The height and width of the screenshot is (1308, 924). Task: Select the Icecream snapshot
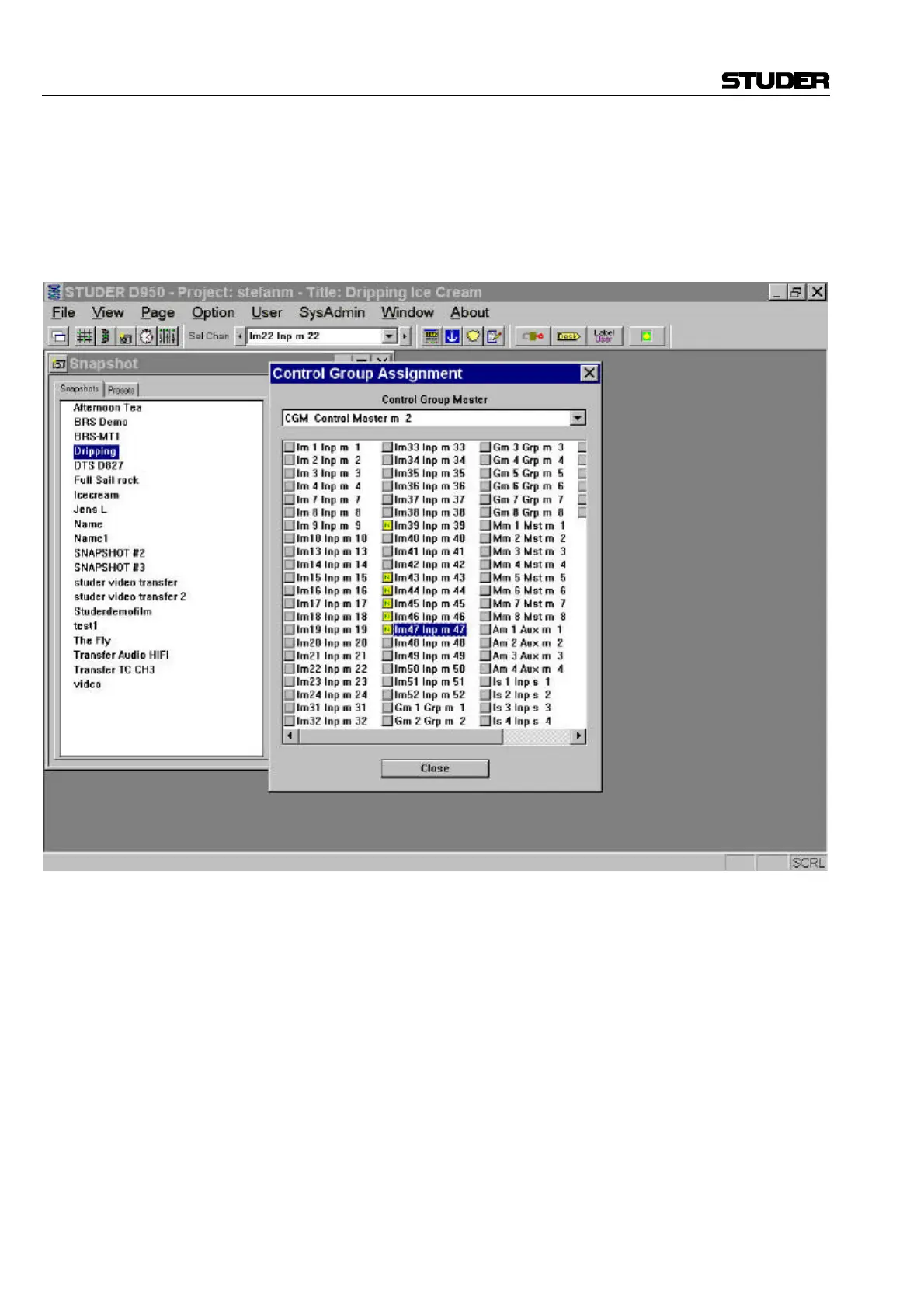(96, 495)
